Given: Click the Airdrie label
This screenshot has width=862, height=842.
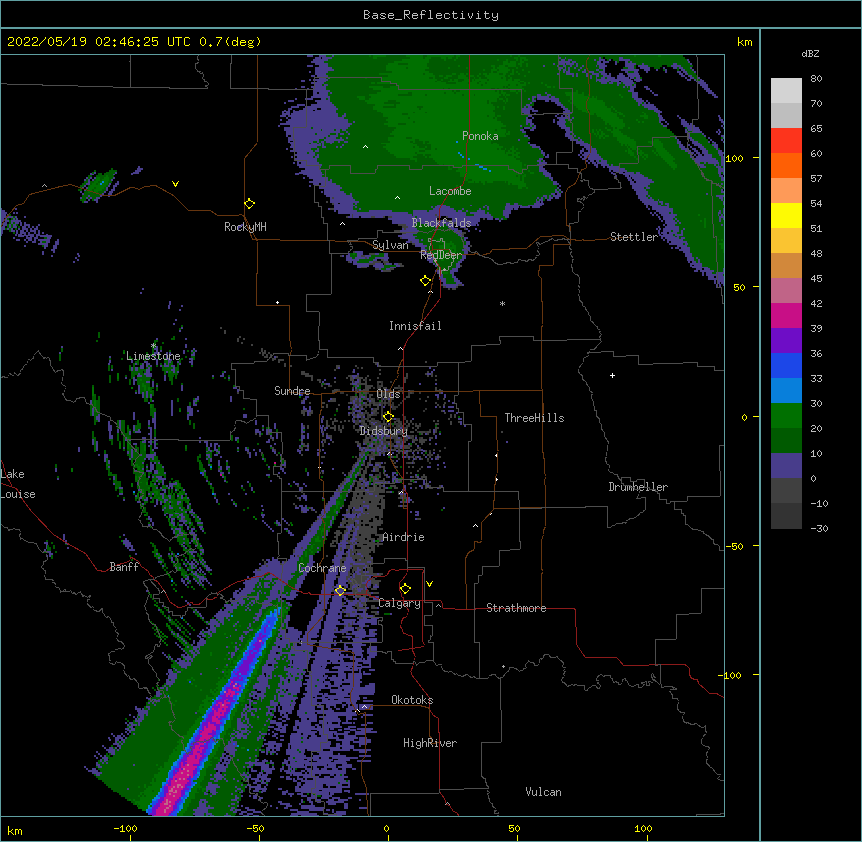Looking at the screenshot, I should [404, 537].
